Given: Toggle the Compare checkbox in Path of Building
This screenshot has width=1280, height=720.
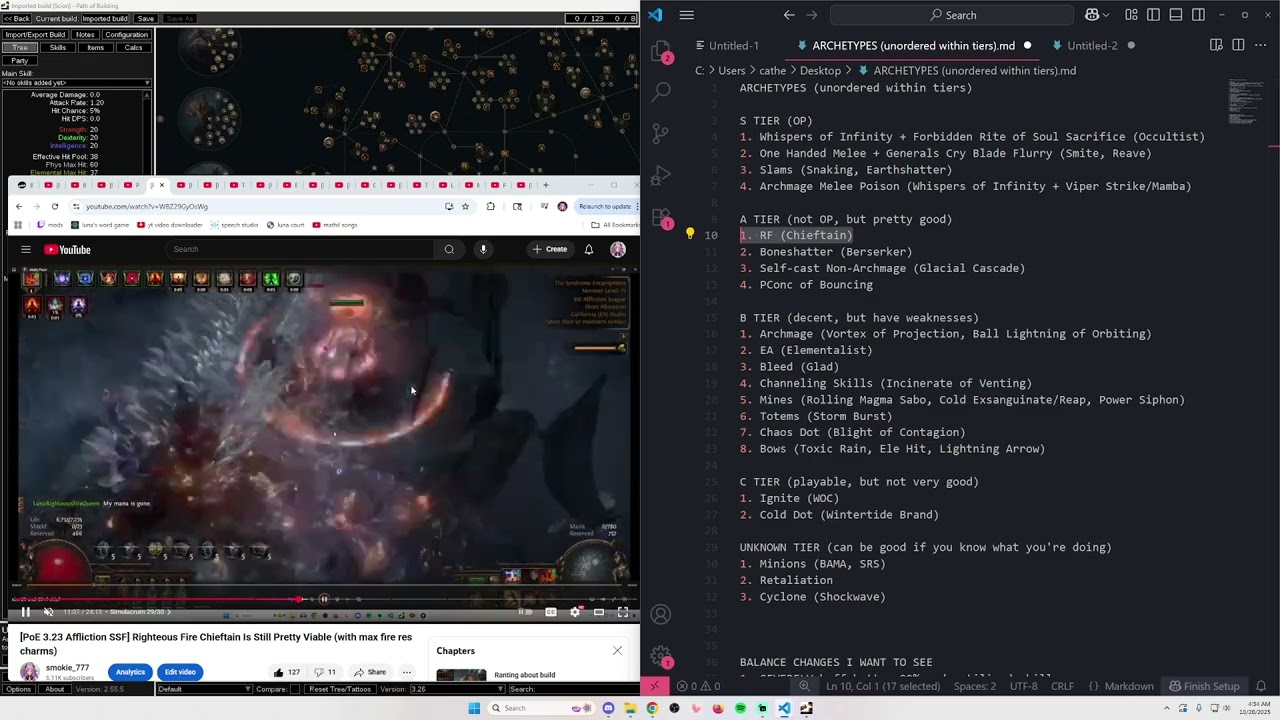Looking at the screenshot, I should 295,689.
